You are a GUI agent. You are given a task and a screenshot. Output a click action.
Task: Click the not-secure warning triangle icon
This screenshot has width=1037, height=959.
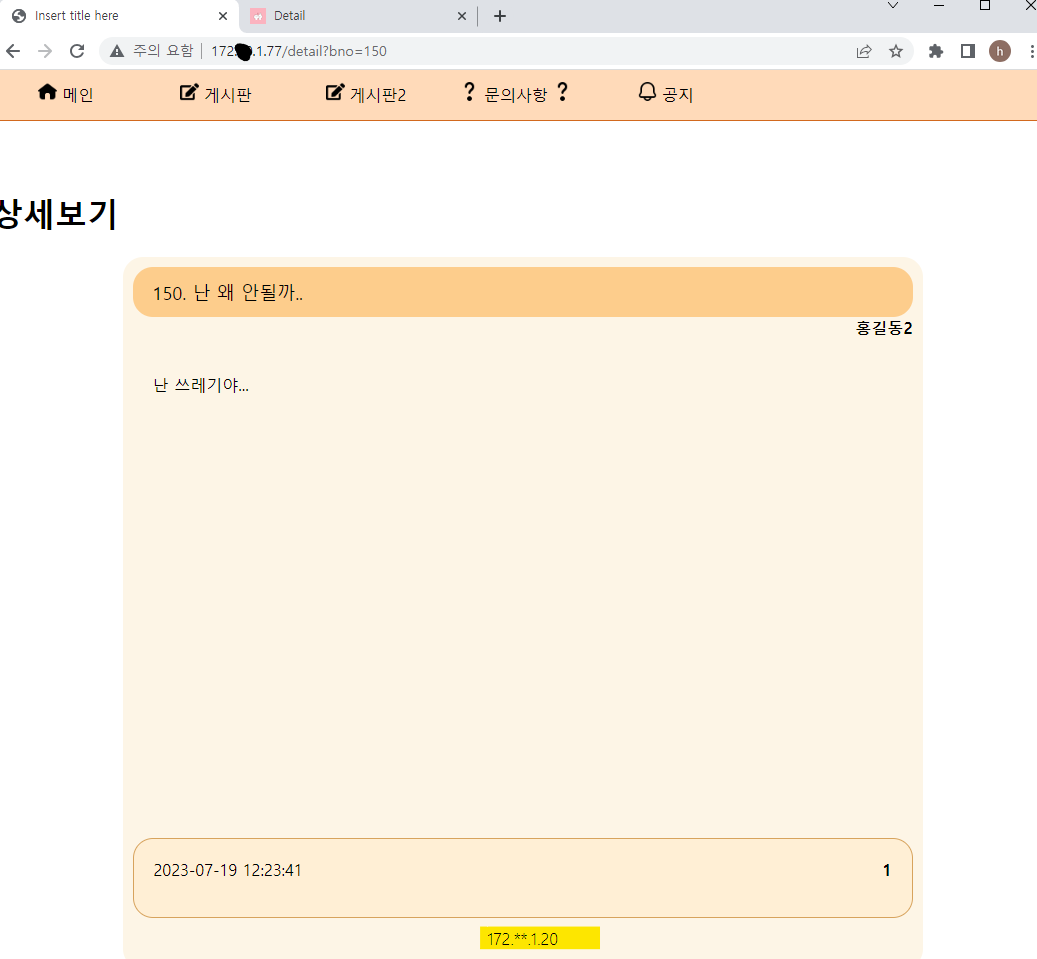(117, 51)
